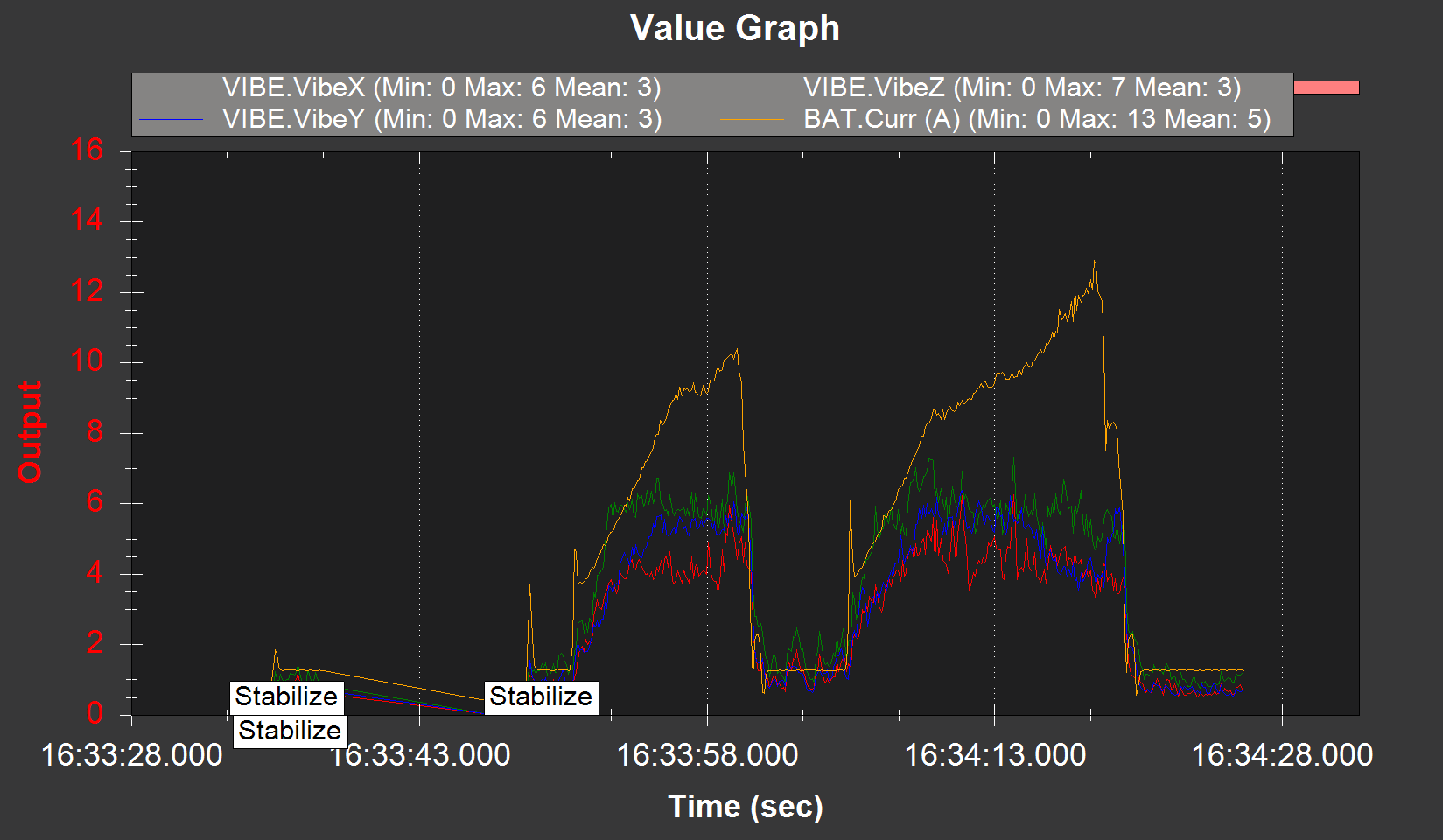
Task: Click the highest BAT.Curr peak near 13 amps
Action: 1094,262
